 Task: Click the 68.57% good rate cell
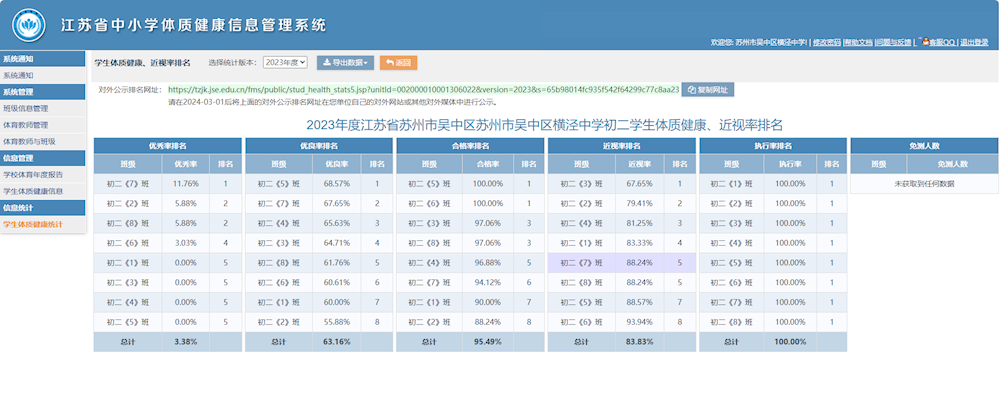point(337,184)
